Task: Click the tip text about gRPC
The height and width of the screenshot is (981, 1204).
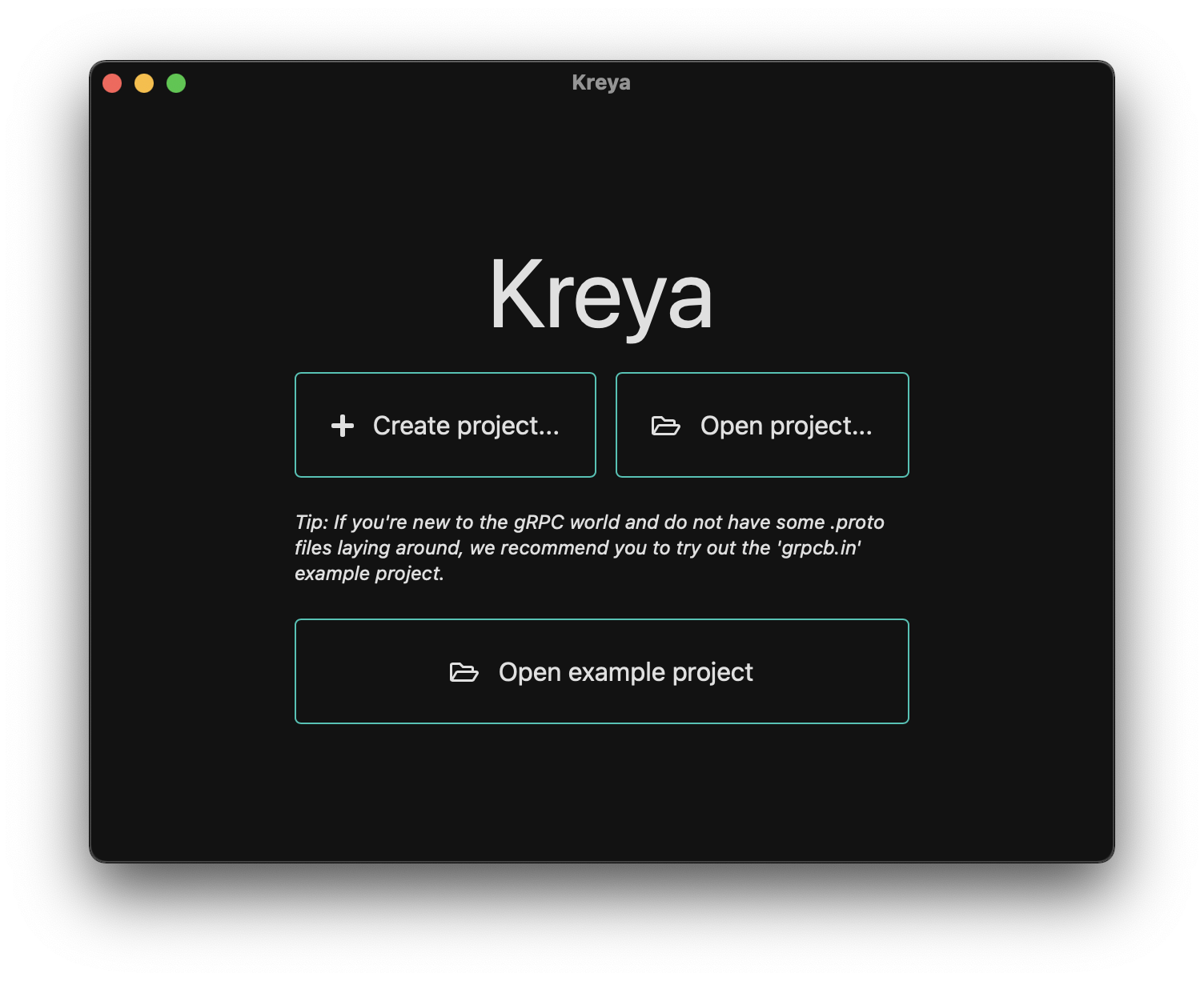Action: (590, 547)
